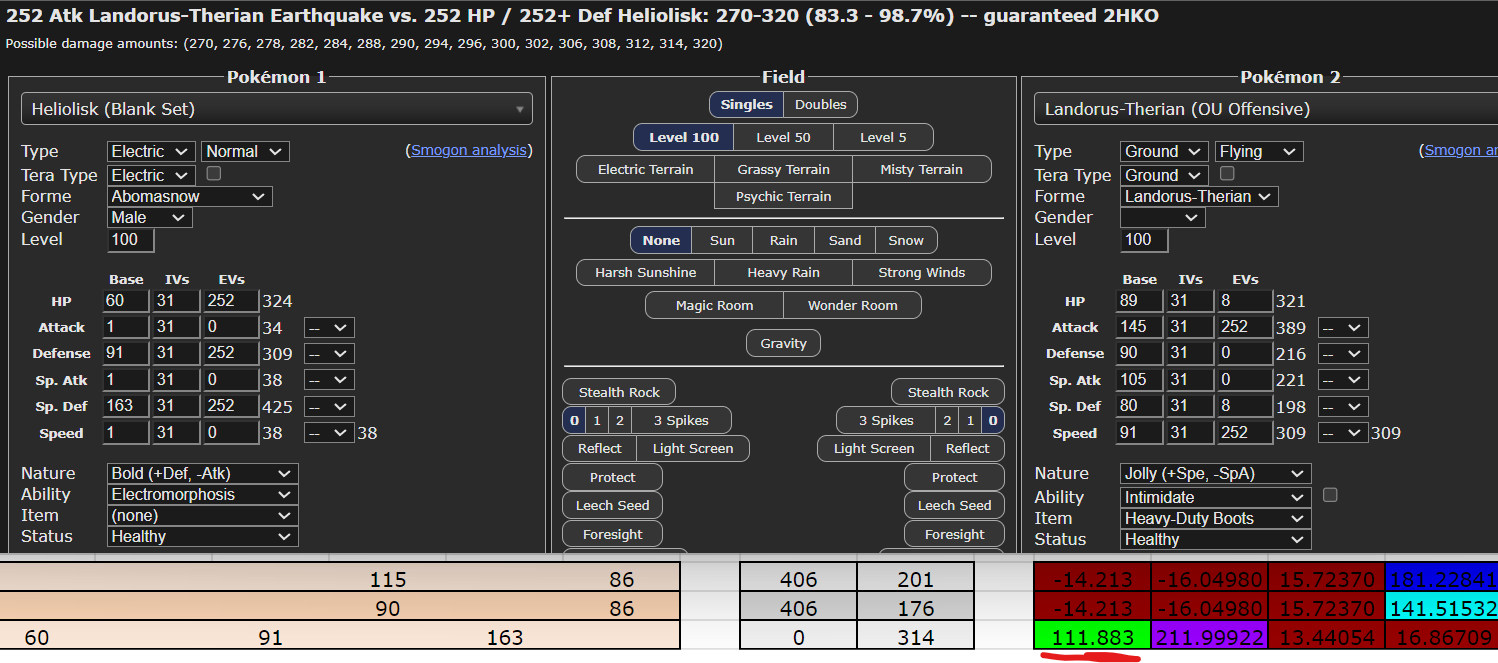
Task: Toggle Stealth Rock on Pokémon 1's side
Action: tap(619, 392)
